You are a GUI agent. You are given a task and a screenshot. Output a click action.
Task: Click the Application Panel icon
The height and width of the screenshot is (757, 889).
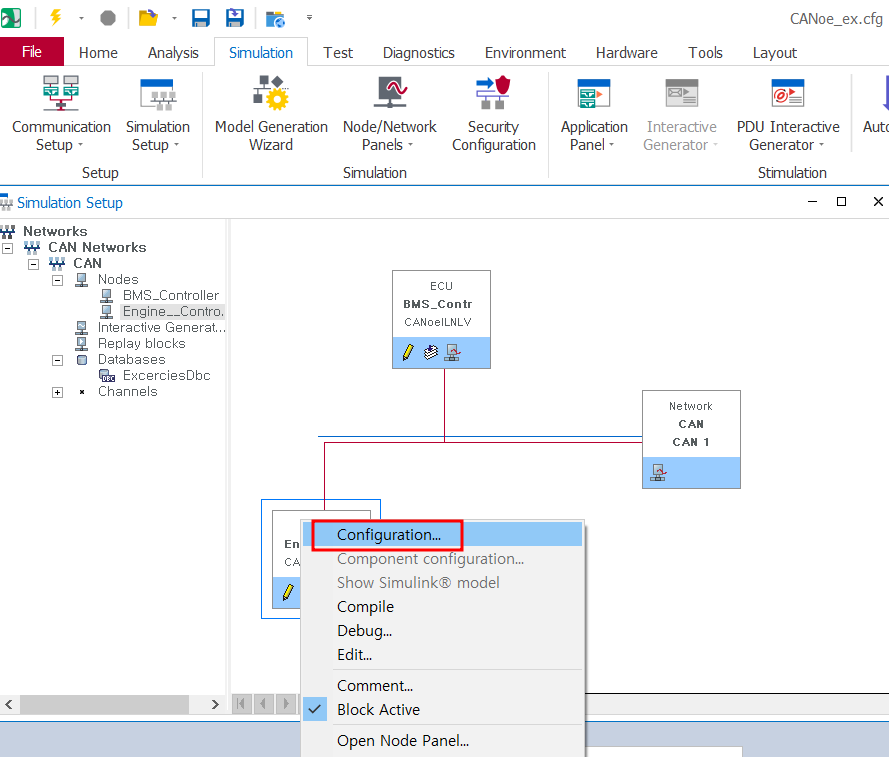(x=594, y=94)
